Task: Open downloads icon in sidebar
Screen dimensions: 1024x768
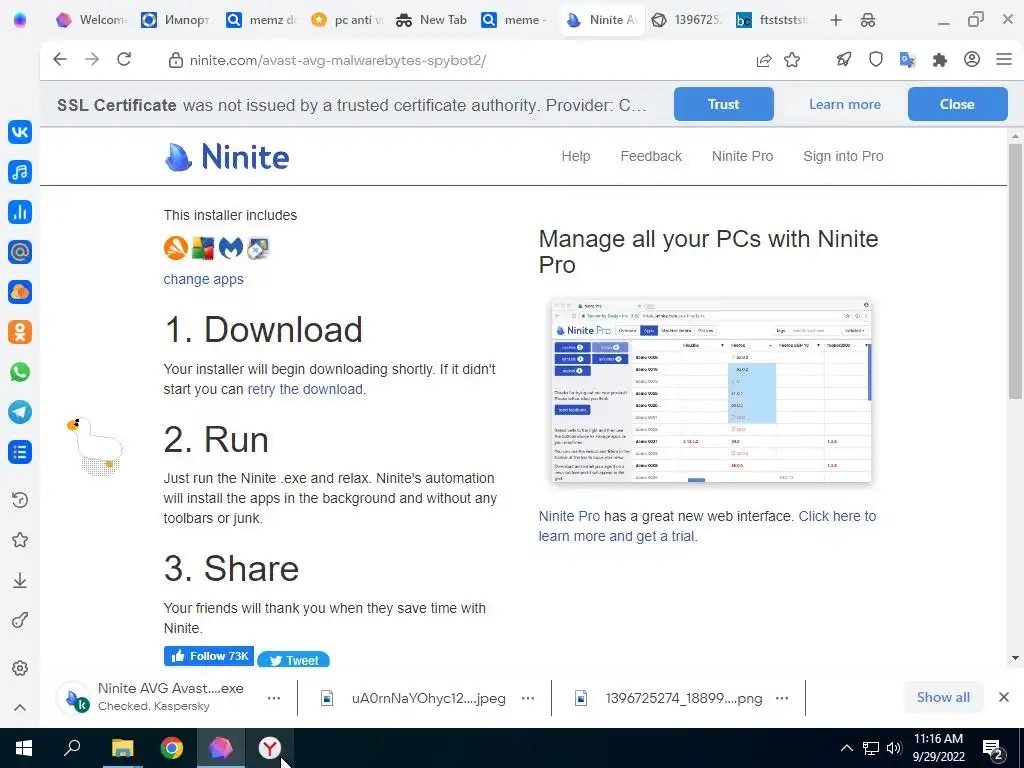Action: (20, 581)
